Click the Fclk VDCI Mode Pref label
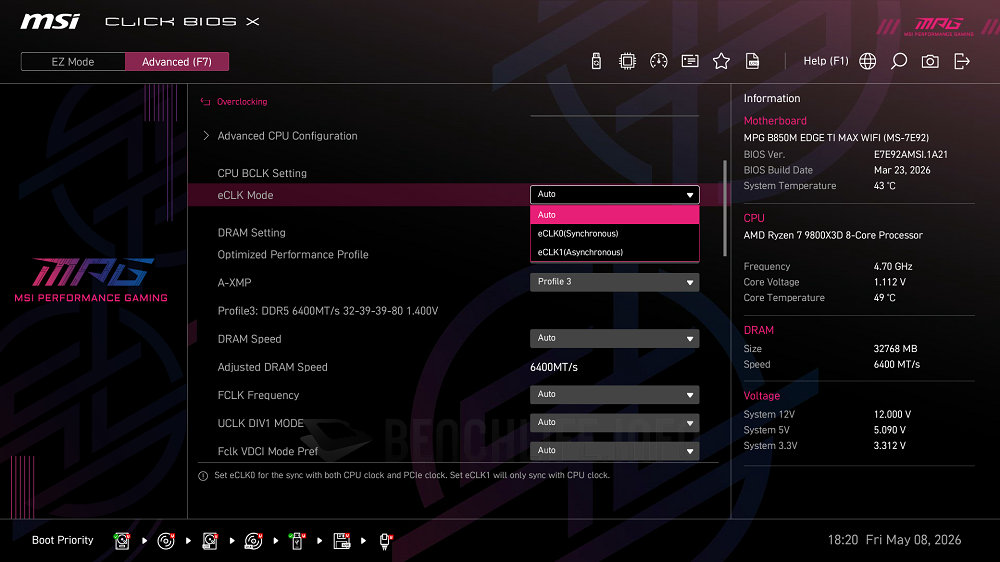The image size is (1000, 562). [267, 451]
